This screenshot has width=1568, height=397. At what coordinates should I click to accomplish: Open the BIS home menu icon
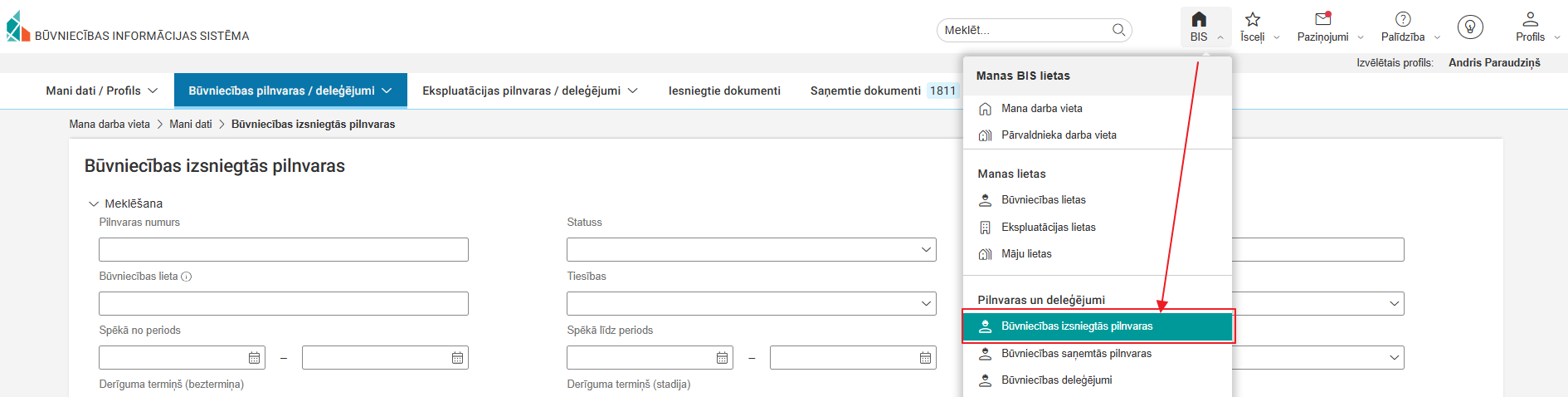1199,20
